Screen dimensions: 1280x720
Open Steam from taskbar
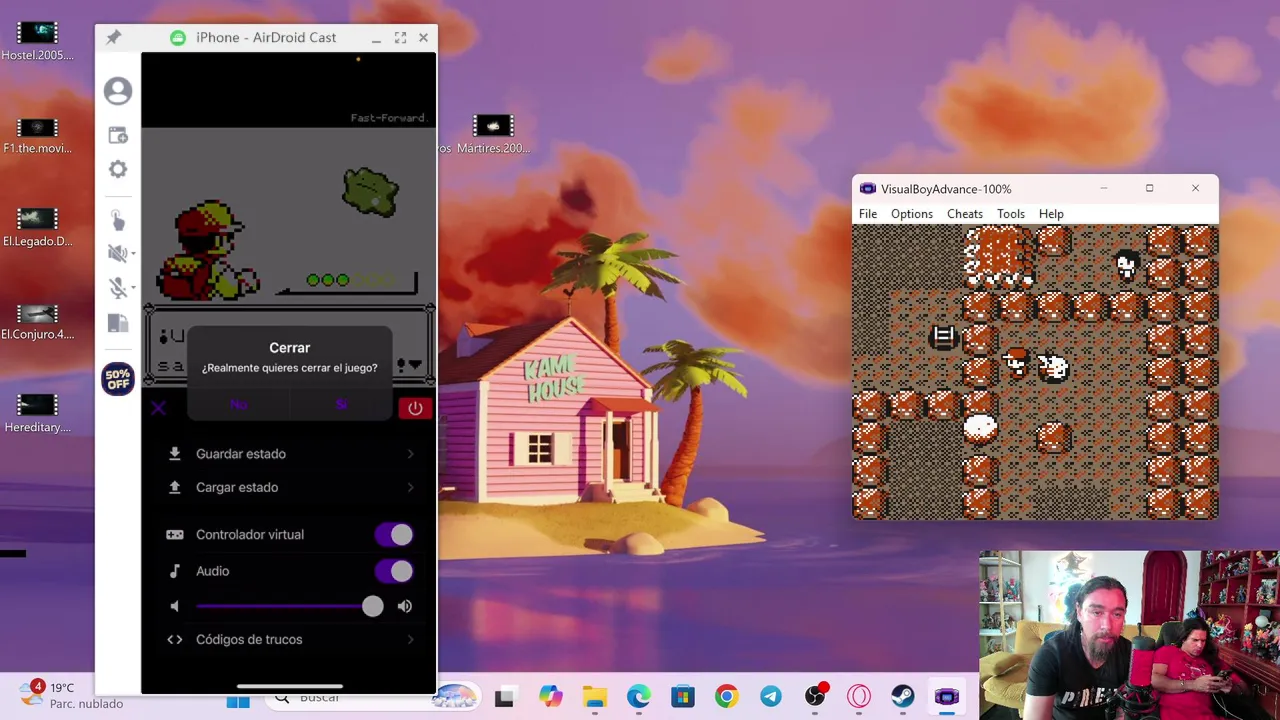[x=903, y=697]
